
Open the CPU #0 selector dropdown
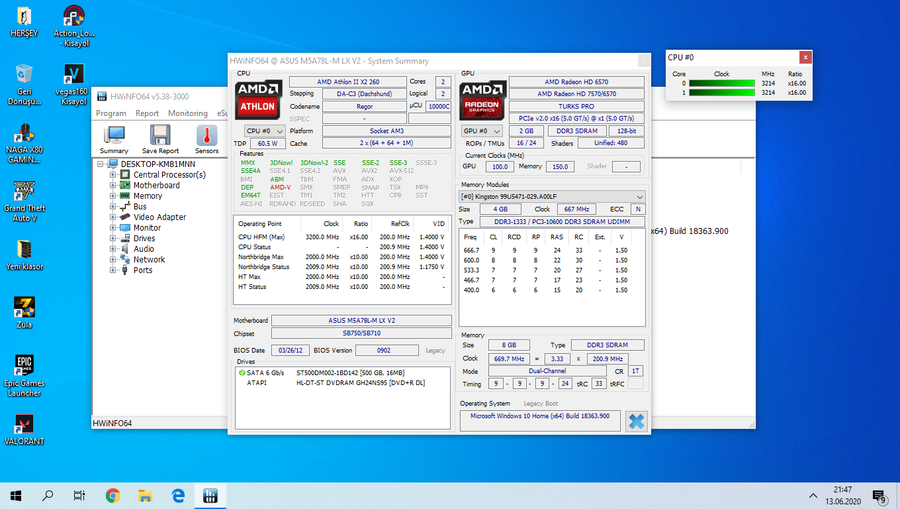pos(265,131)
